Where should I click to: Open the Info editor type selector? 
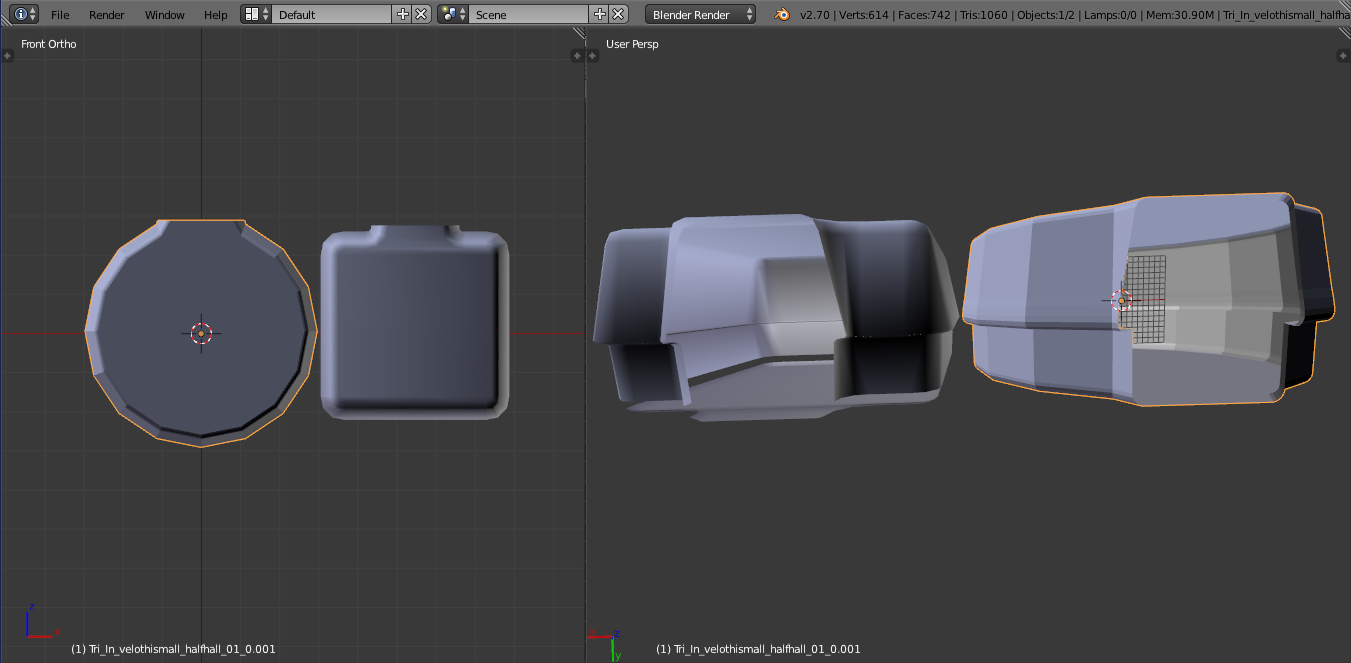coord(26,14)
